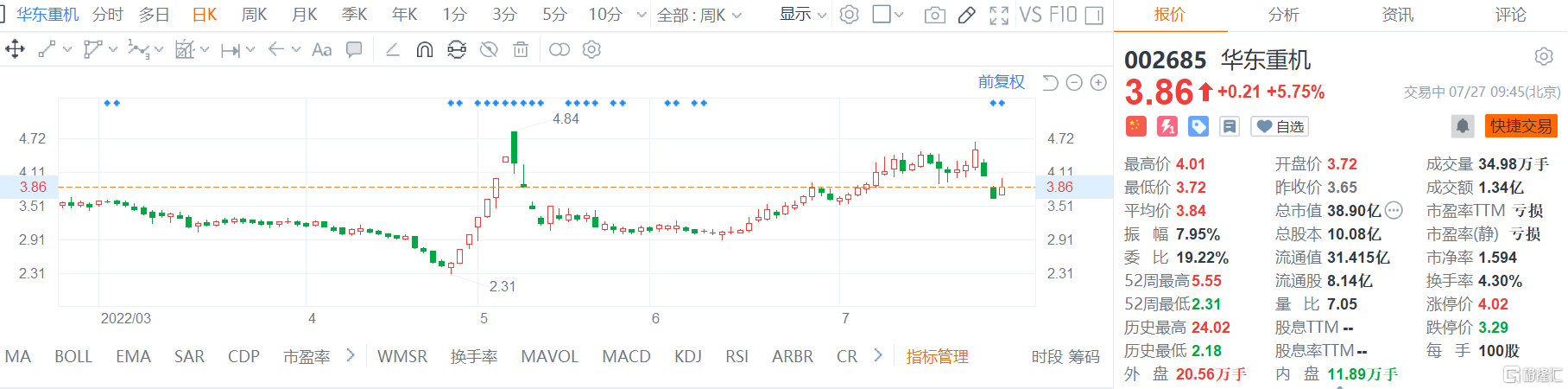1568x389 pixels.
Task: Open the layout square dropdown
Action: coord(888,15)
